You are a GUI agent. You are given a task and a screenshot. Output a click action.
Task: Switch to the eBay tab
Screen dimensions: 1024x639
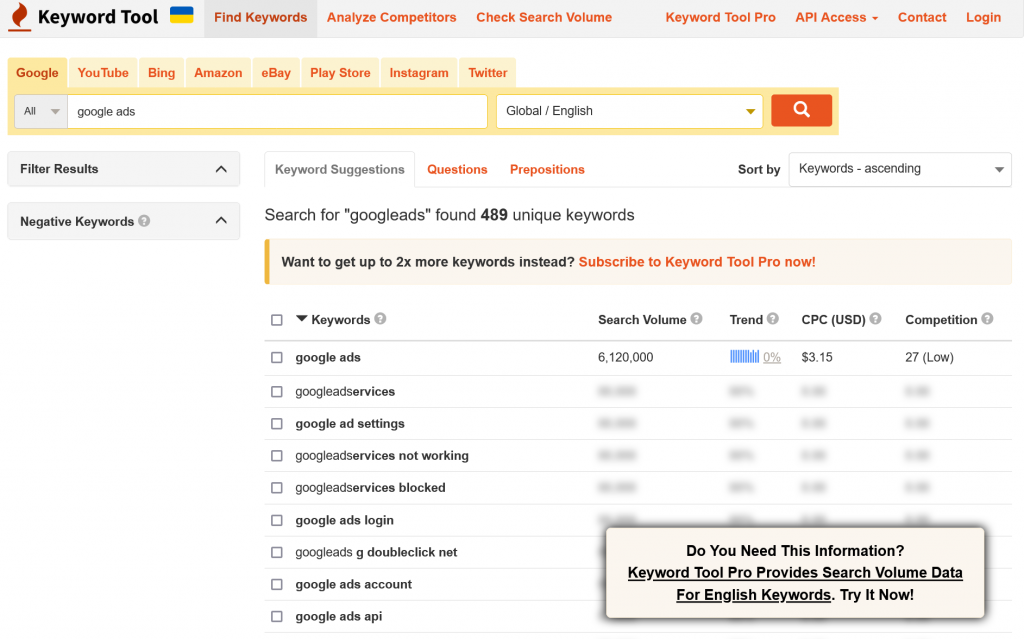[276, 73]
